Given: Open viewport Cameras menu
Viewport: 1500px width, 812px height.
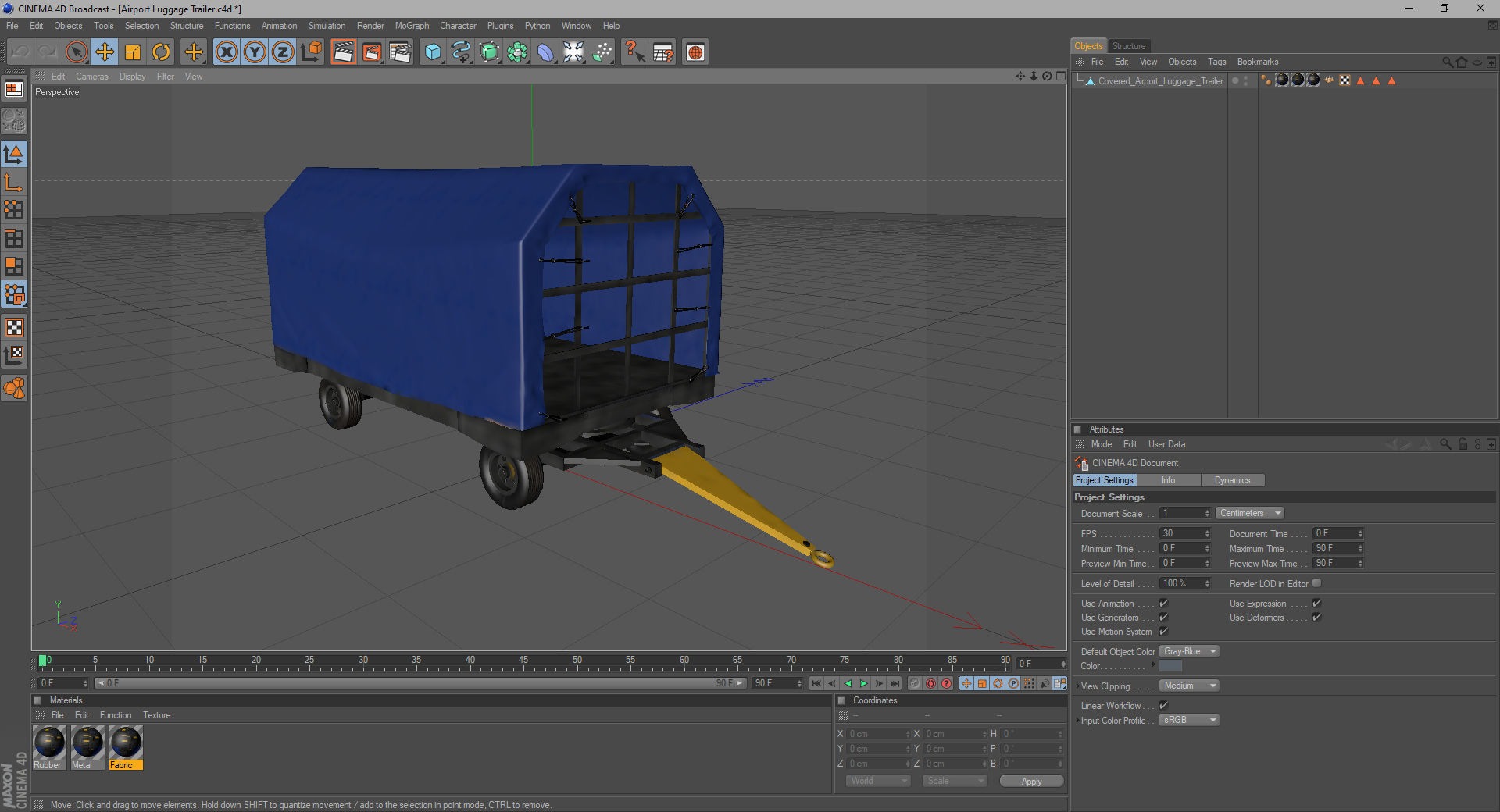Looking at the screenshot, I should [x=92, y=77].
